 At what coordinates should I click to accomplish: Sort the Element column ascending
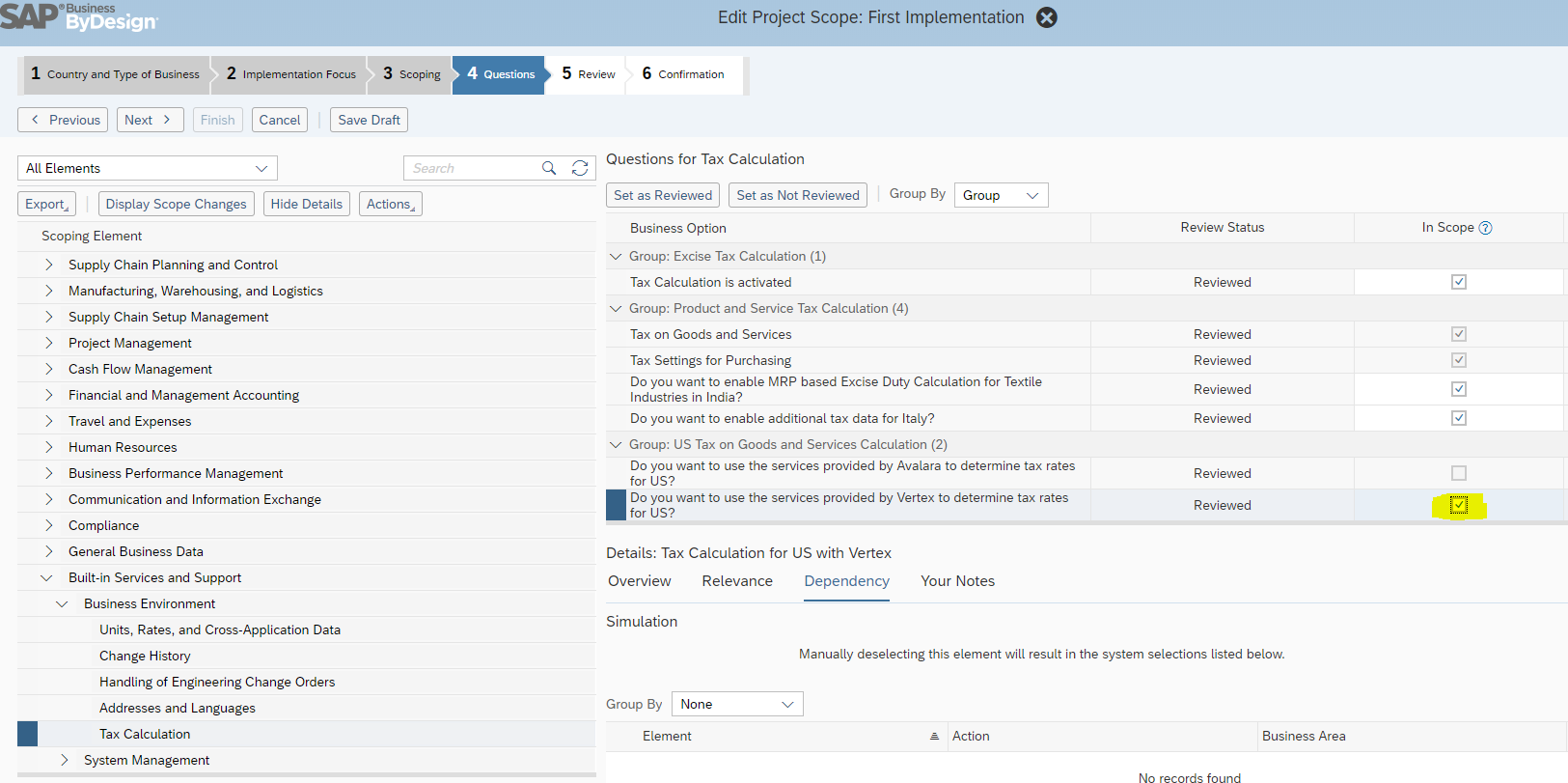934,736
